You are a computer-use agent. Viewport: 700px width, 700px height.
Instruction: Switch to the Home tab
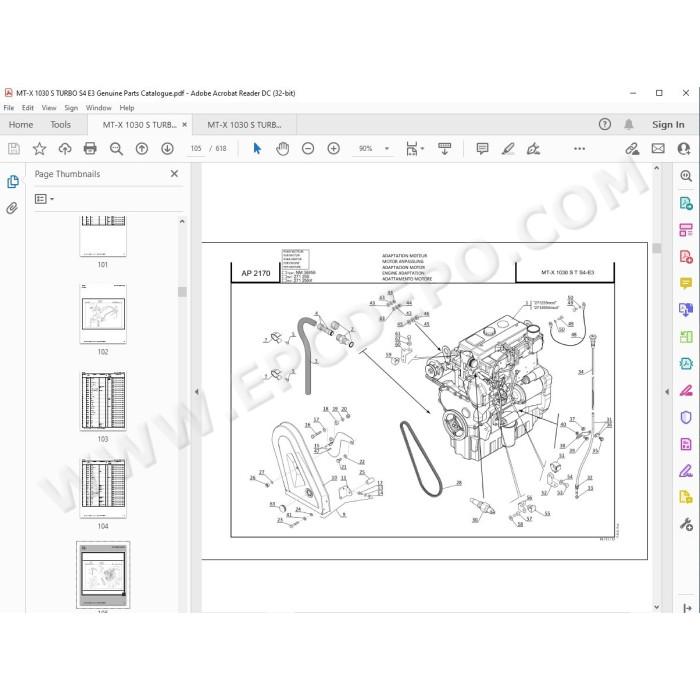point(21,125)
